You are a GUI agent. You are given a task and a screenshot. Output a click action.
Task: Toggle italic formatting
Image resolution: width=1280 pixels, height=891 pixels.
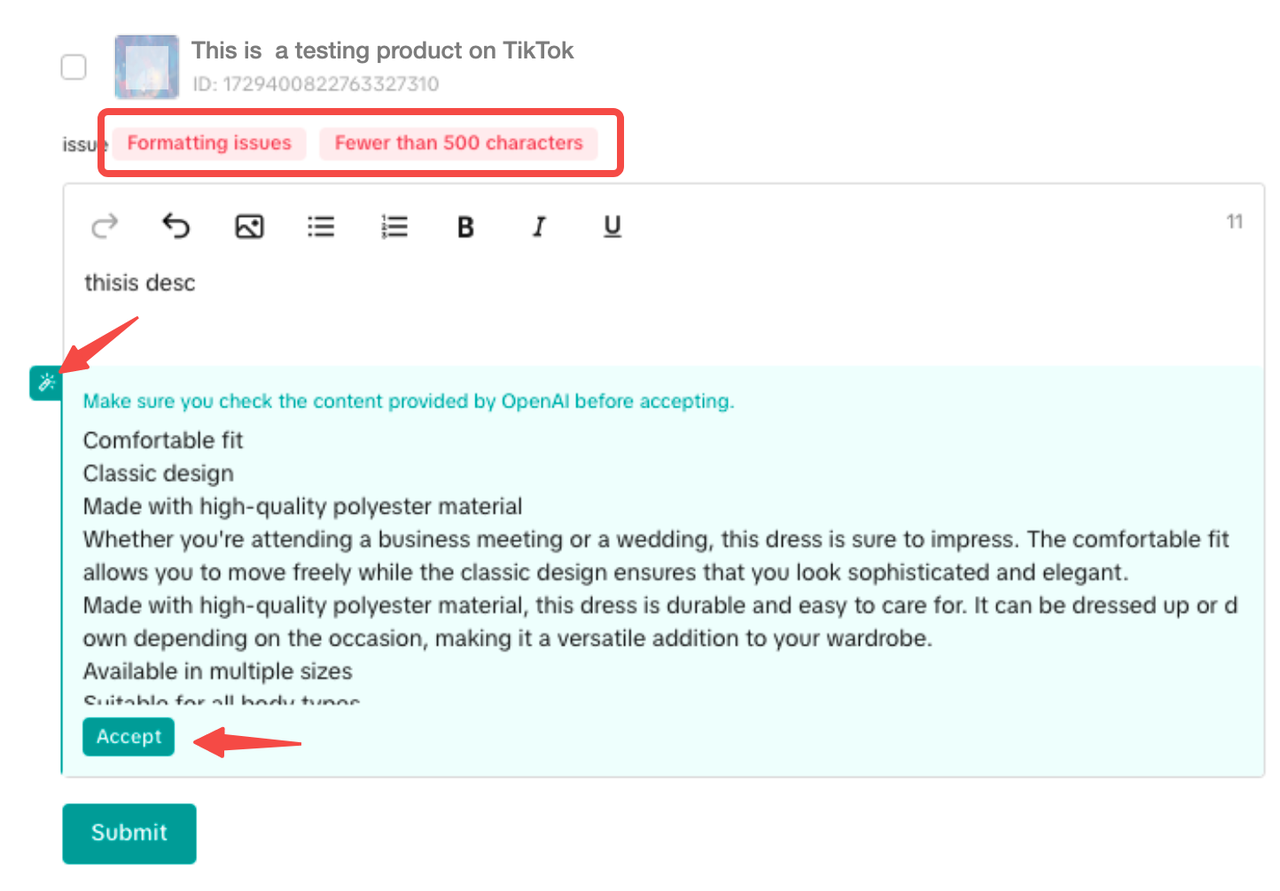(x=539, y=228)
